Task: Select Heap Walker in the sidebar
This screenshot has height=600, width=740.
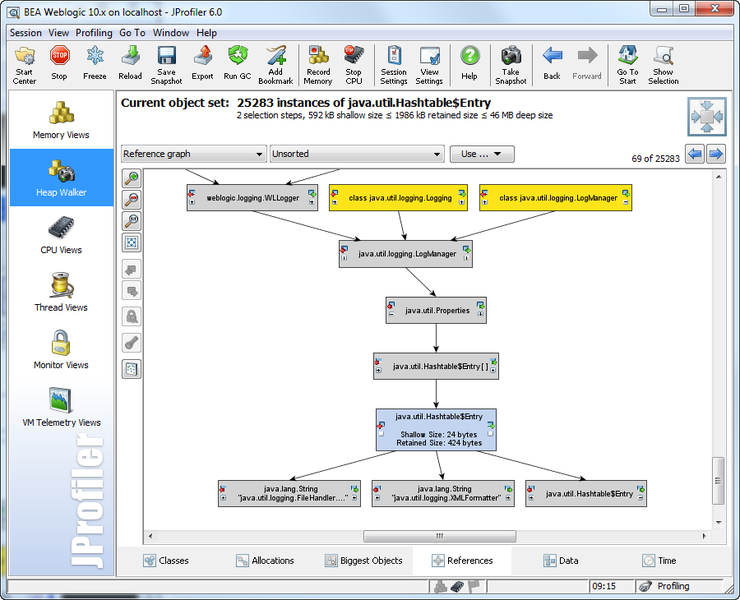Action: (x=61, y=178)
